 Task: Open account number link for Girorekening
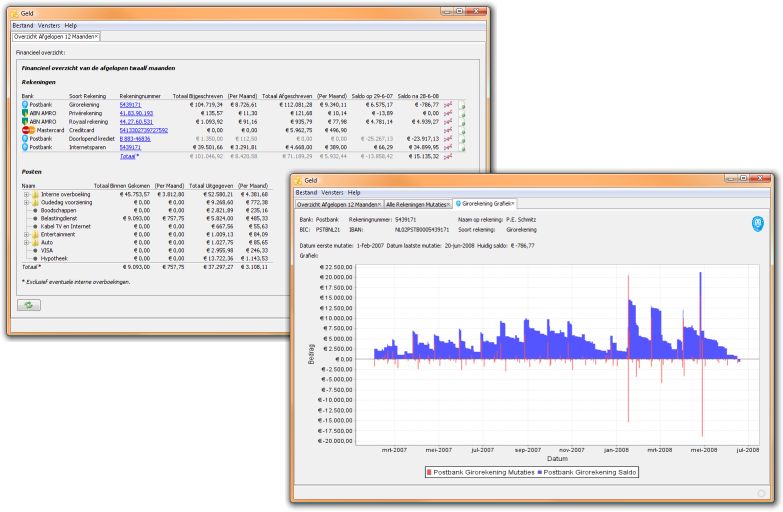130,105
